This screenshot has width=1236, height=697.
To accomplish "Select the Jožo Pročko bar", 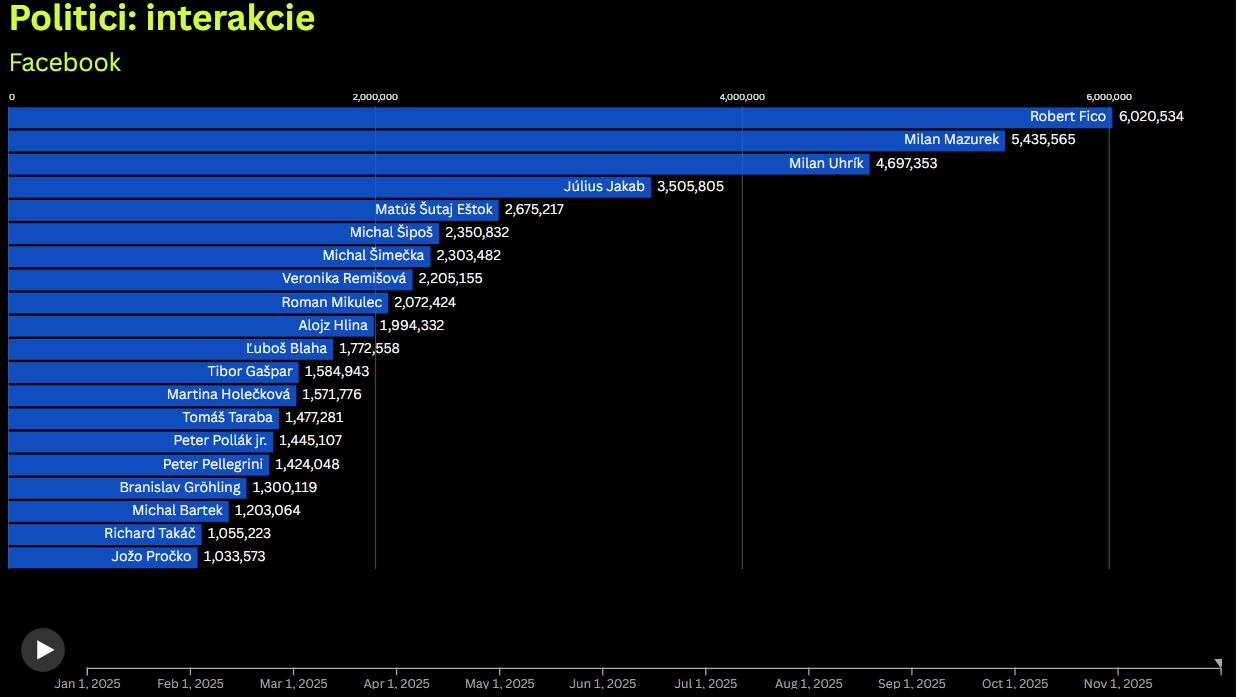I will pos(102,557).
